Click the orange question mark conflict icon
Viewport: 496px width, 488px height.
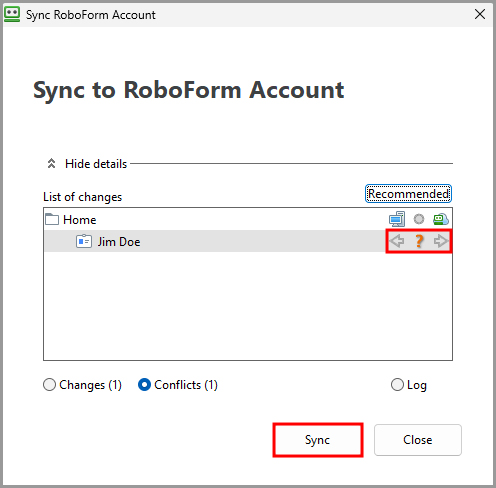[419, 241]
